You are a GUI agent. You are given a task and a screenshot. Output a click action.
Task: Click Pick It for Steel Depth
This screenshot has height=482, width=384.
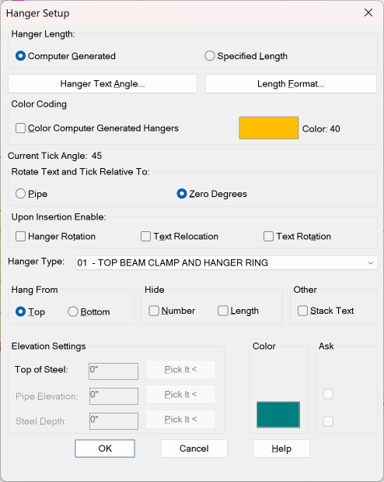[181, 419]
